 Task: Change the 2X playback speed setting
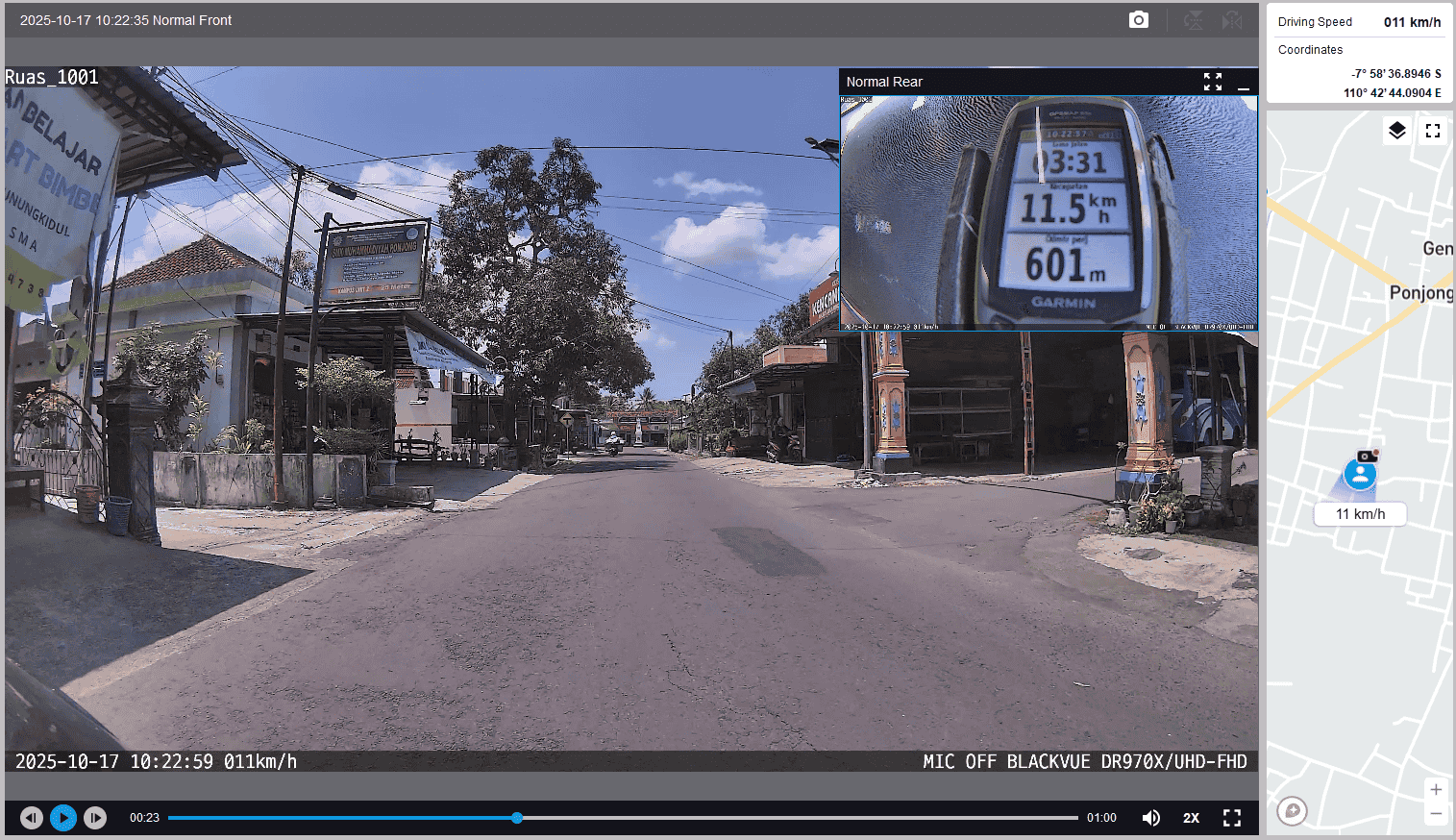(1191, 818)
